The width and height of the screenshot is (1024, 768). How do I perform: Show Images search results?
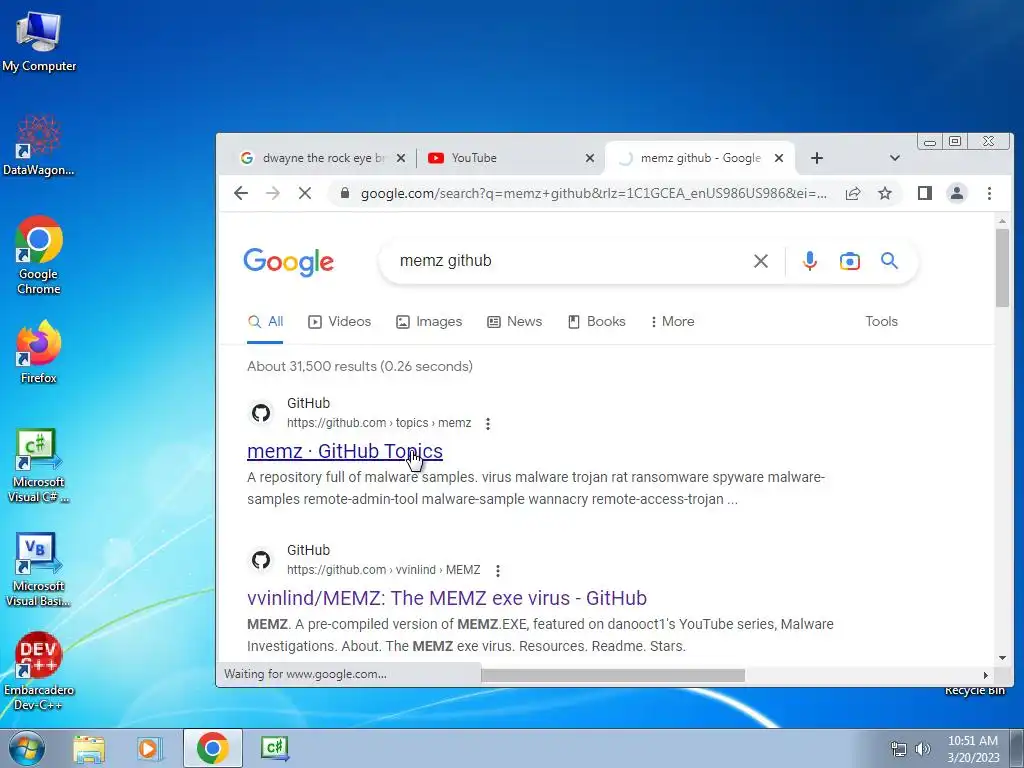429,321
